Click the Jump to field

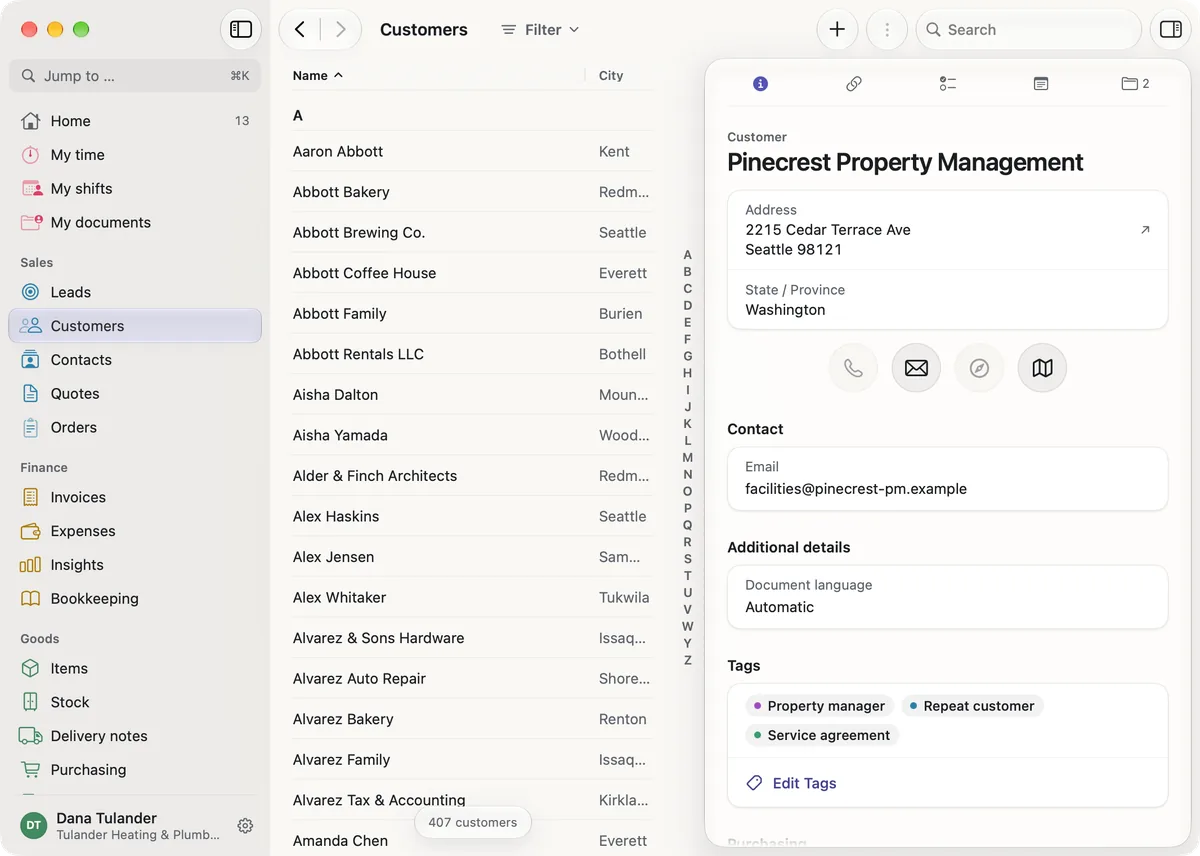[135, 76]
